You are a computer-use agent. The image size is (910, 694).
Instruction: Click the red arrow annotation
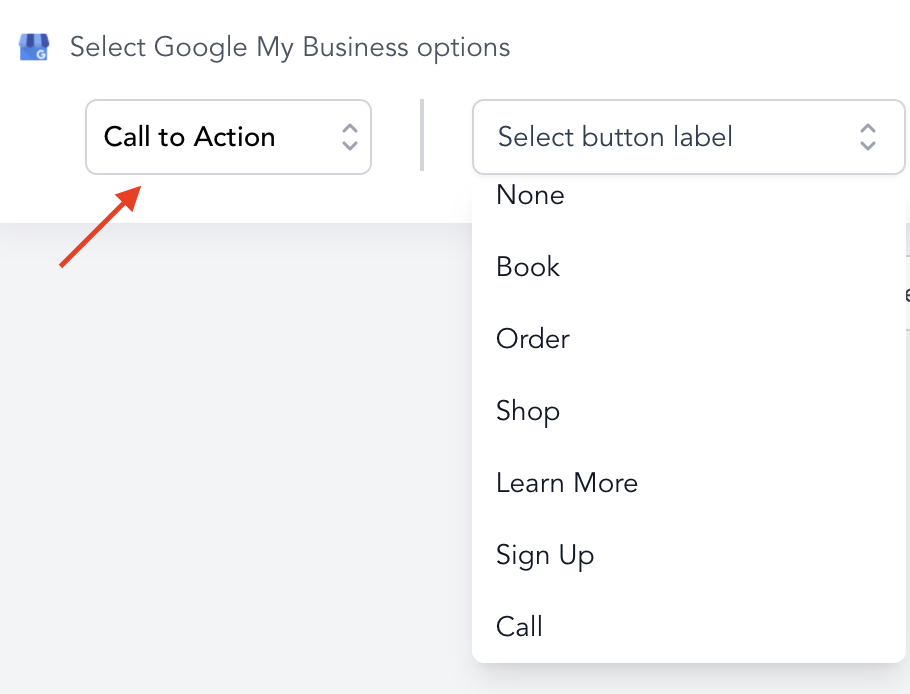(x=100, y=226)
